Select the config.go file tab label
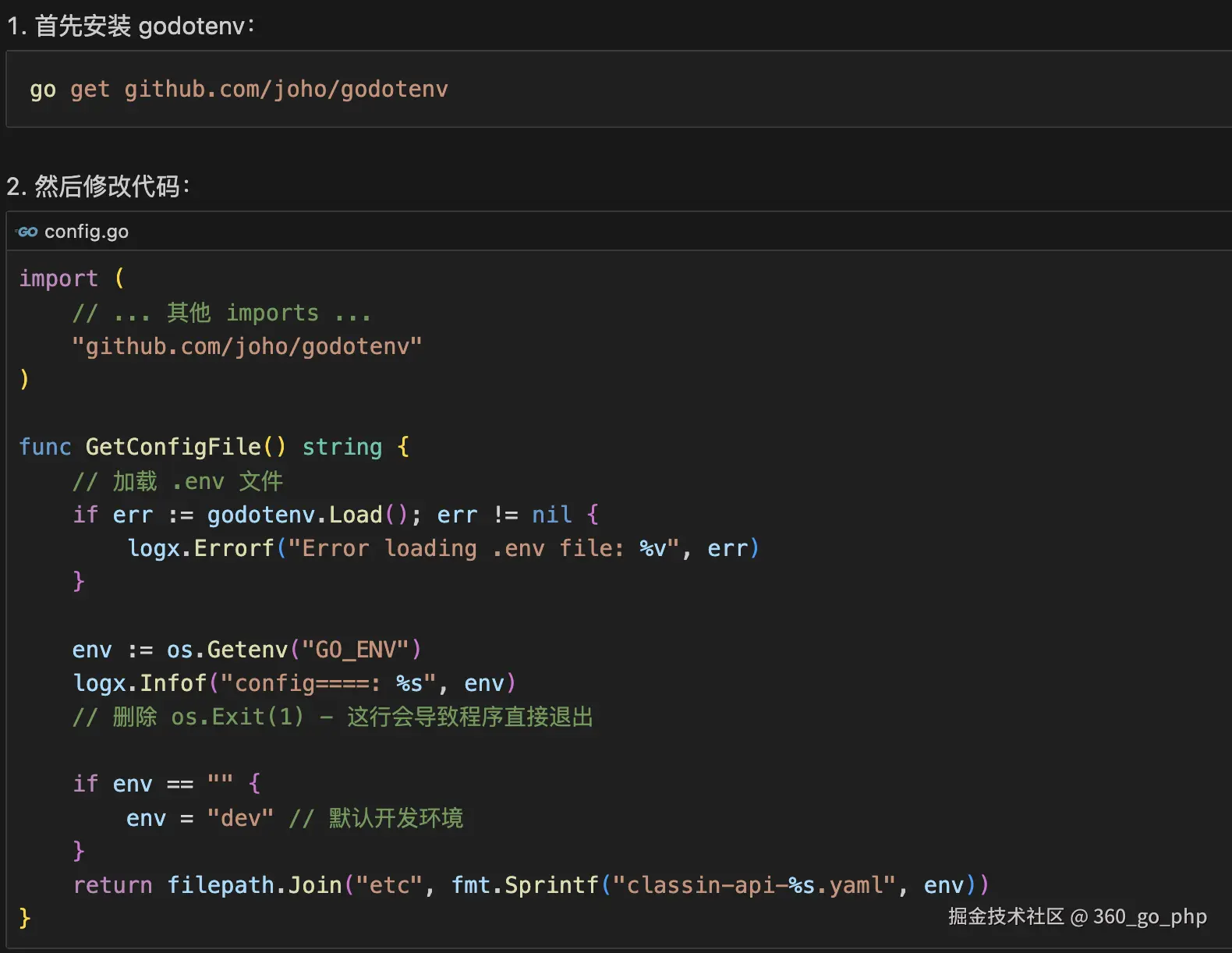This screenshot has height=953, width=1232. coord(87,232)
